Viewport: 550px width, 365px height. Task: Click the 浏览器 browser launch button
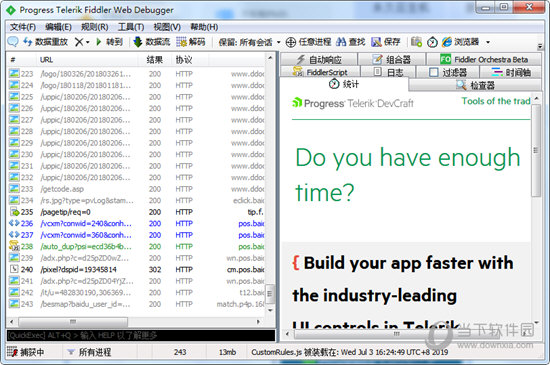pos(460,42)
